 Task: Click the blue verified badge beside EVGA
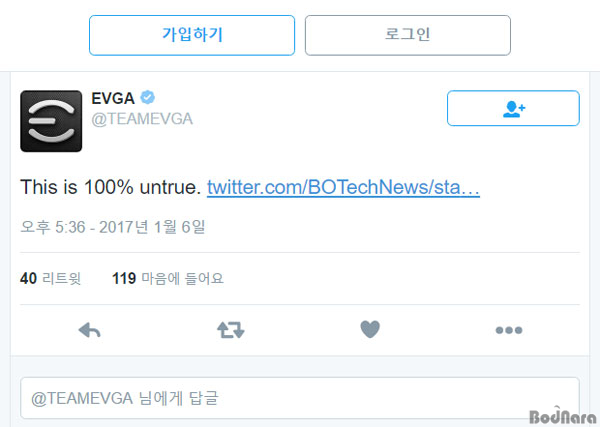(x=147, y=98)
